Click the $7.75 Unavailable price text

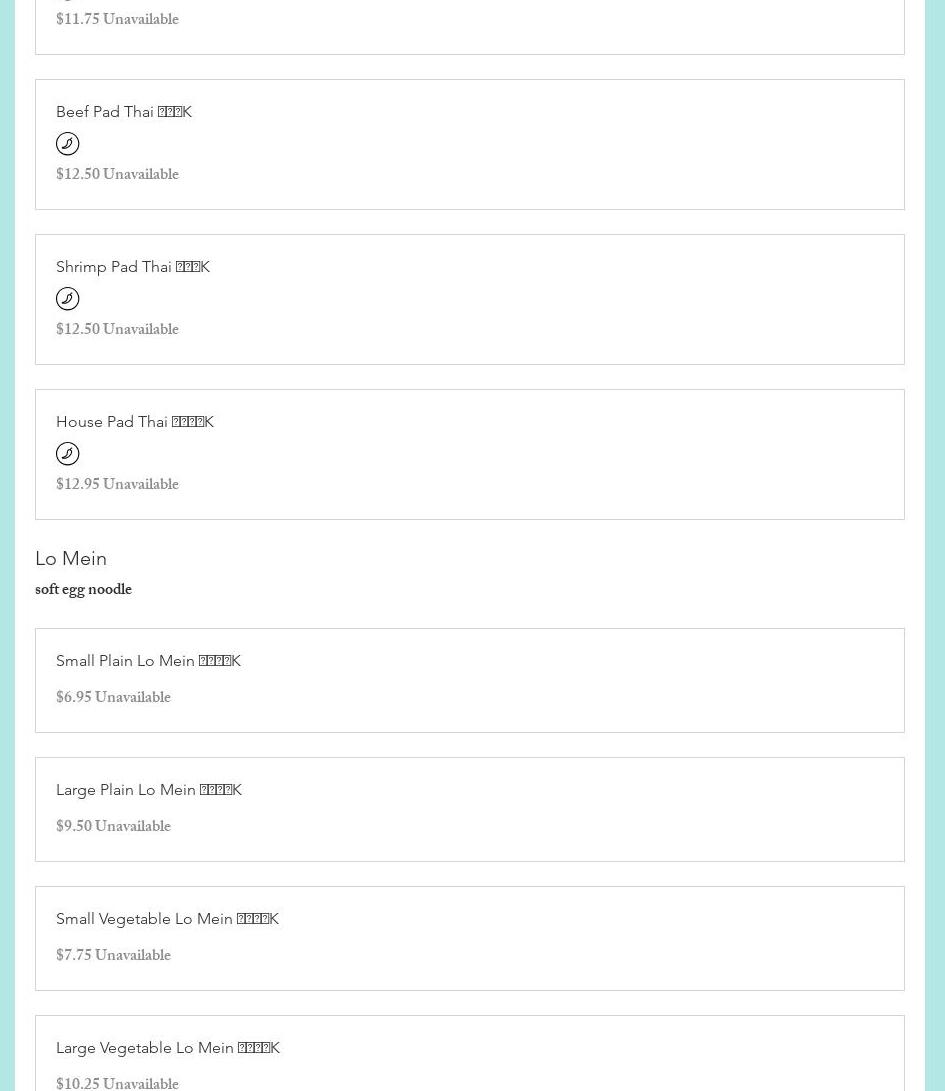pos(113,955)
